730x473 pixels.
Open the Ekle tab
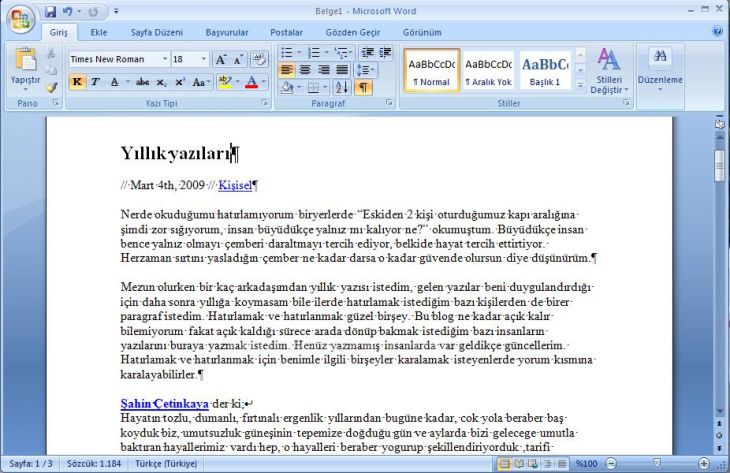coord(99,32)
